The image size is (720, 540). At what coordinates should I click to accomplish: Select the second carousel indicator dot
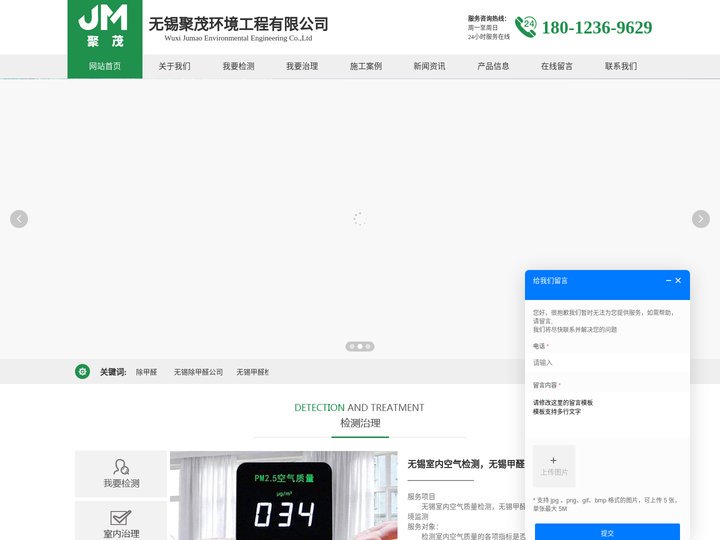coord(360,346)
